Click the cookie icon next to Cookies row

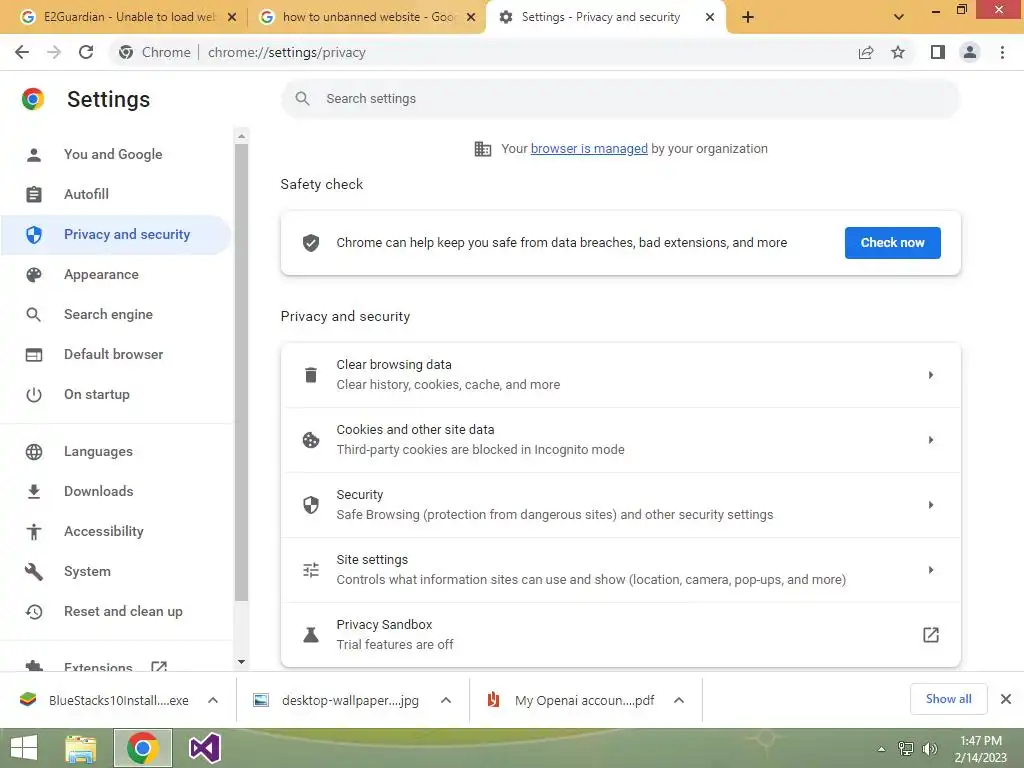(x=311, y=440)
